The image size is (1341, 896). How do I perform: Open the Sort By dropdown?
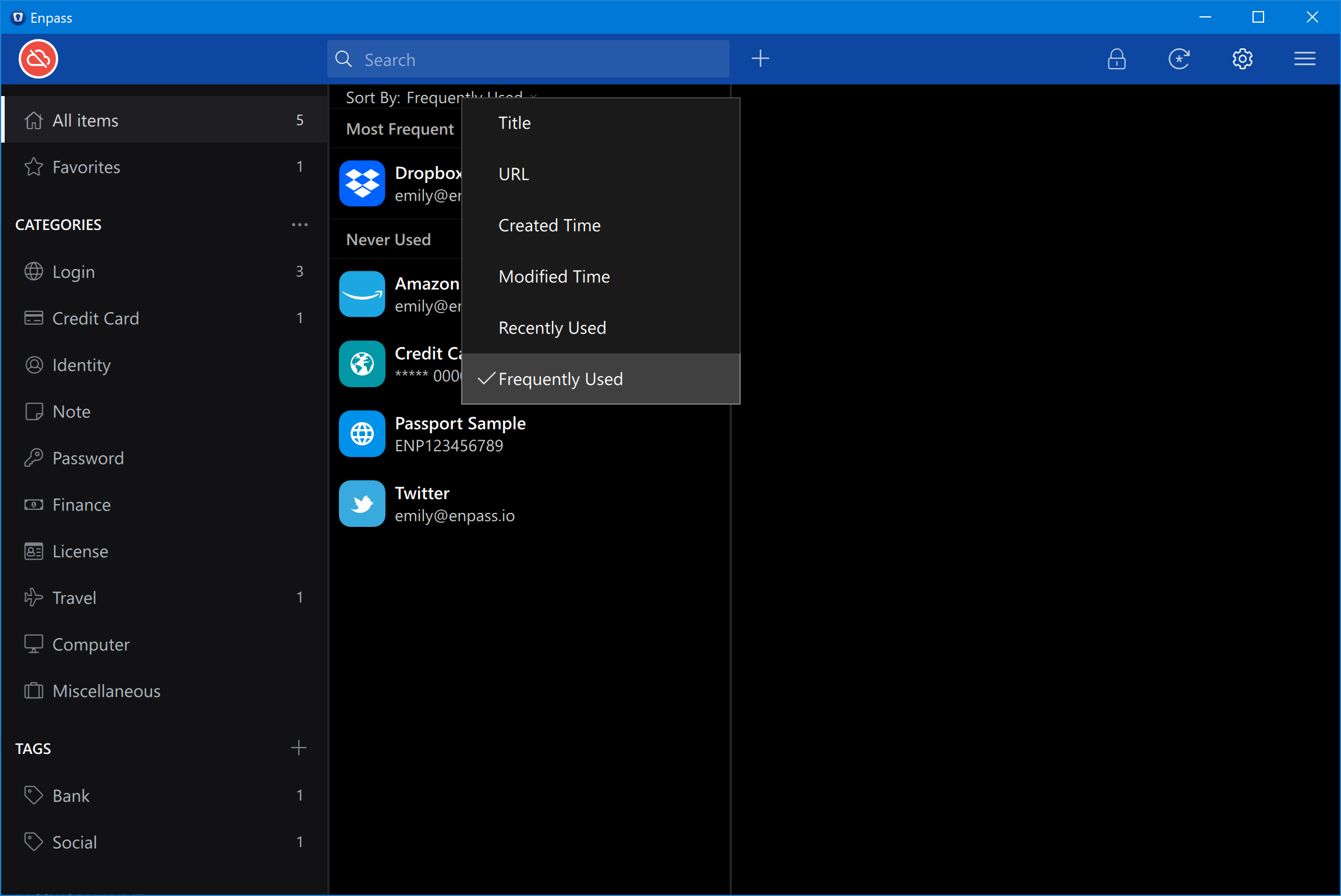[x=441, y=97]
